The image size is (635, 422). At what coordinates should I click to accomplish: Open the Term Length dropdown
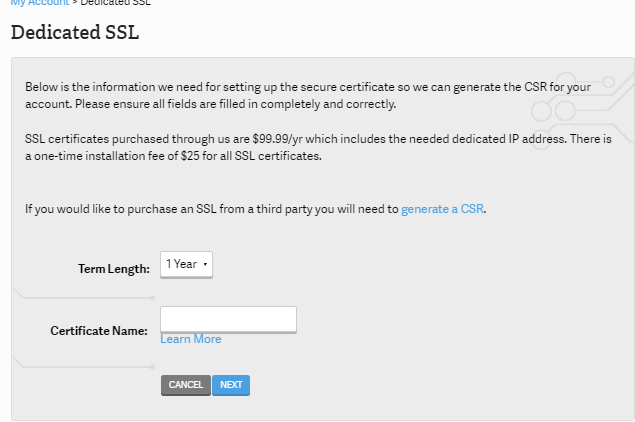(186, 265)
